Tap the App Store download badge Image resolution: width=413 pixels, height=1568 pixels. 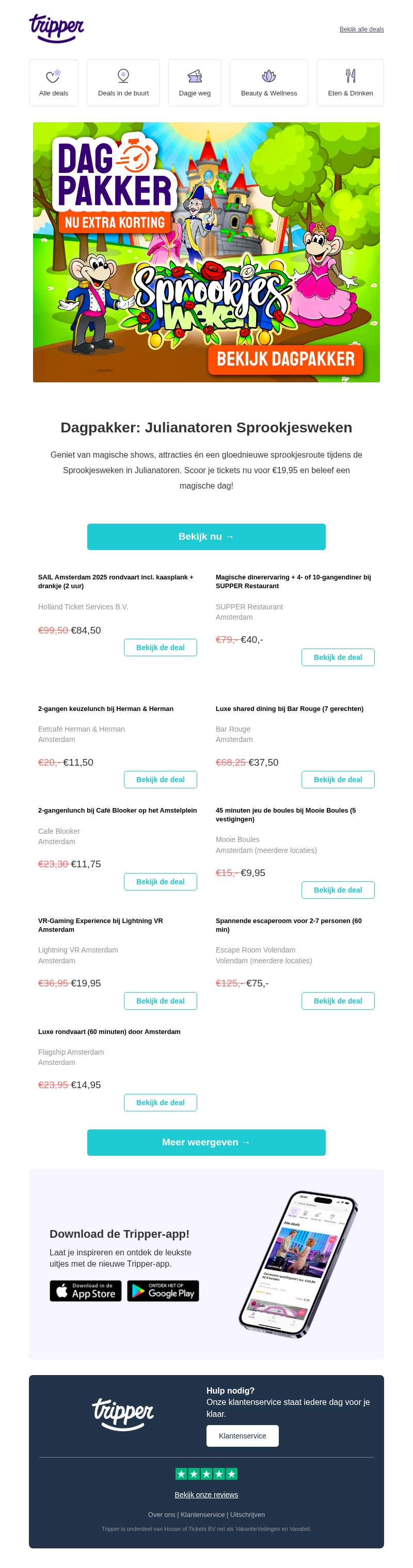click(x=85, y=1290)
